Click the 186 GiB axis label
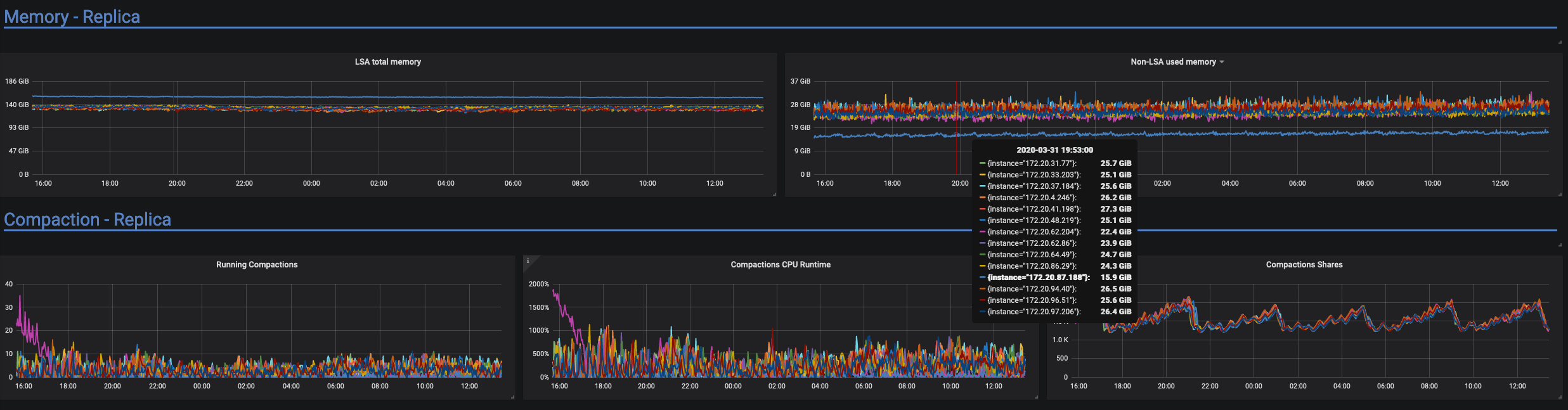 pos(17,81)
